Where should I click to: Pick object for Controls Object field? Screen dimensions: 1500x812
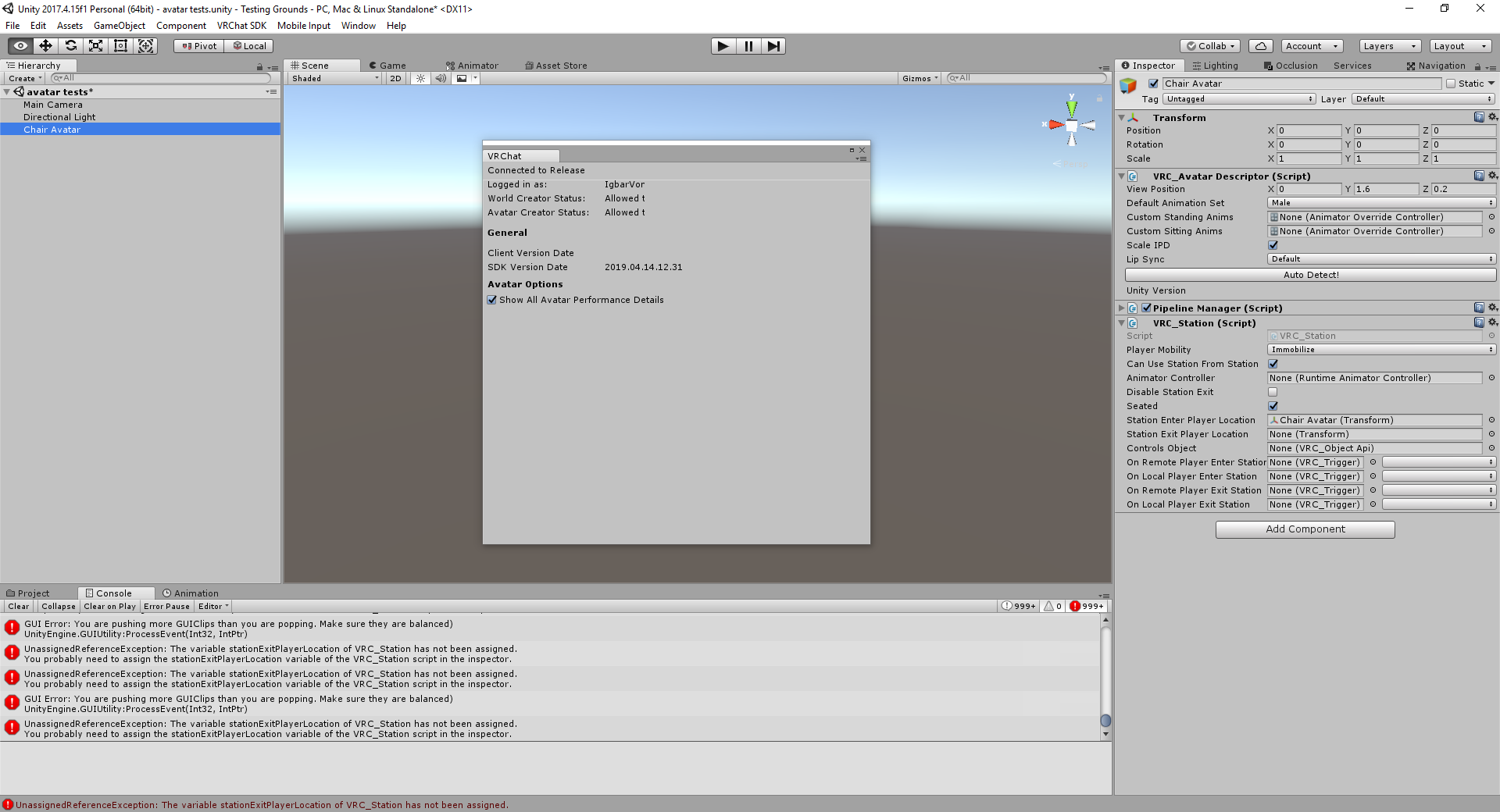[x=1491, y=448]
